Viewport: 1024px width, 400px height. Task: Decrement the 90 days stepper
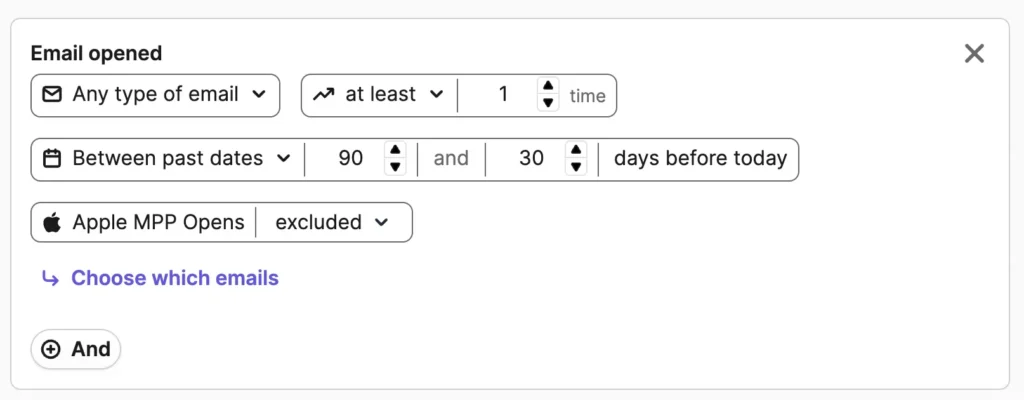(x=395, y=167)
